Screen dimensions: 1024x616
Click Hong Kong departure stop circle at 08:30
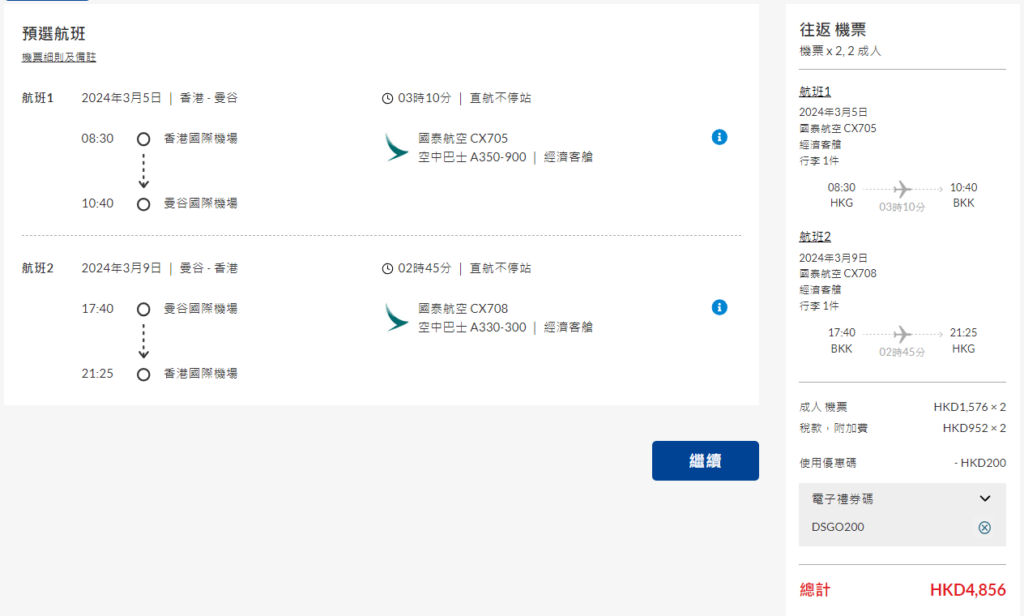click(x=143, y=139)
